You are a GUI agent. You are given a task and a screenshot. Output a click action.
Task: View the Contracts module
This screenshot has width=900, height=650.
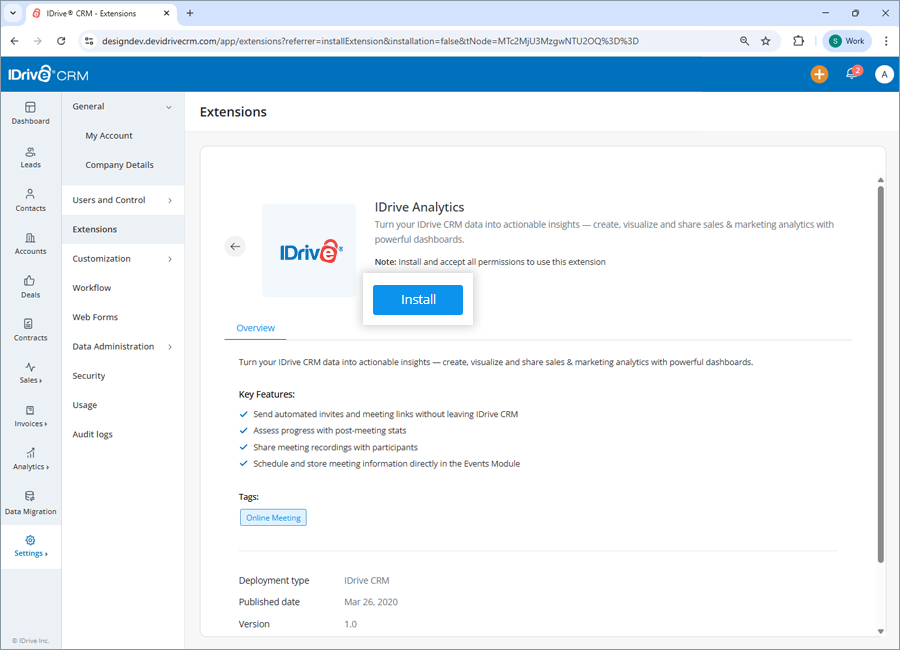[x=30, y=330]
